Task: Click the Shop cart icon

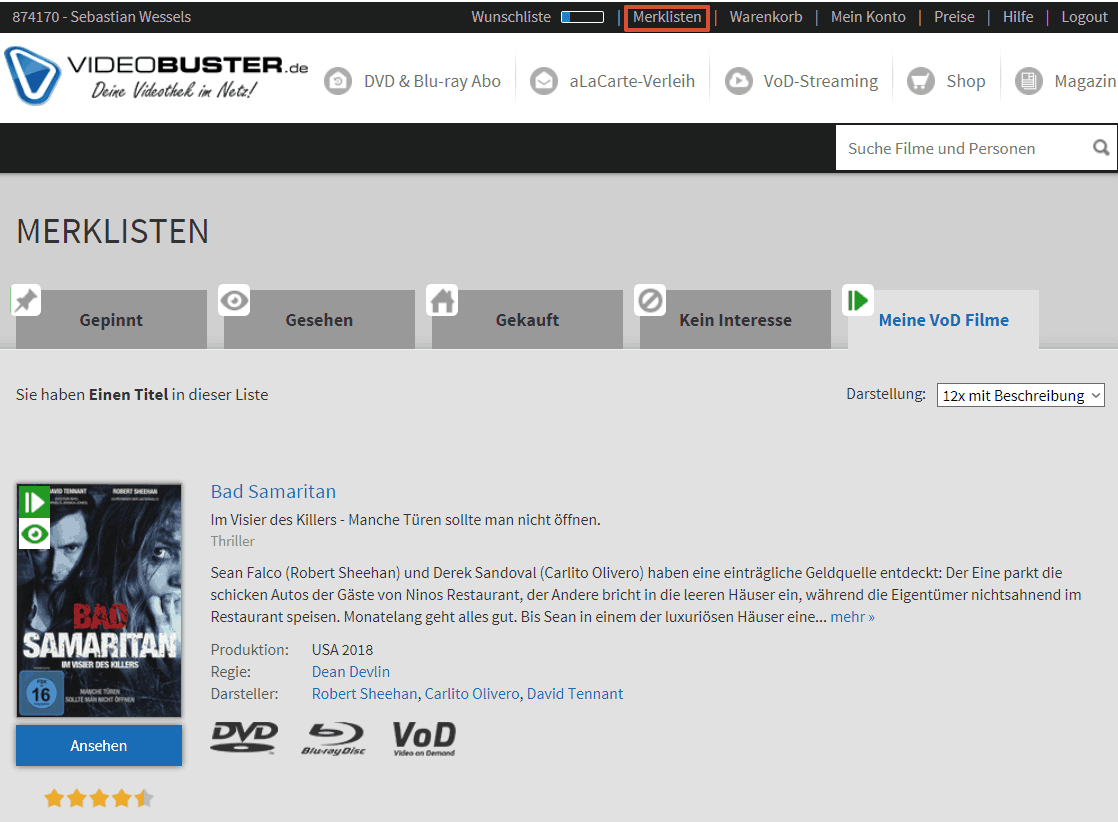Action: pos(920,81)
